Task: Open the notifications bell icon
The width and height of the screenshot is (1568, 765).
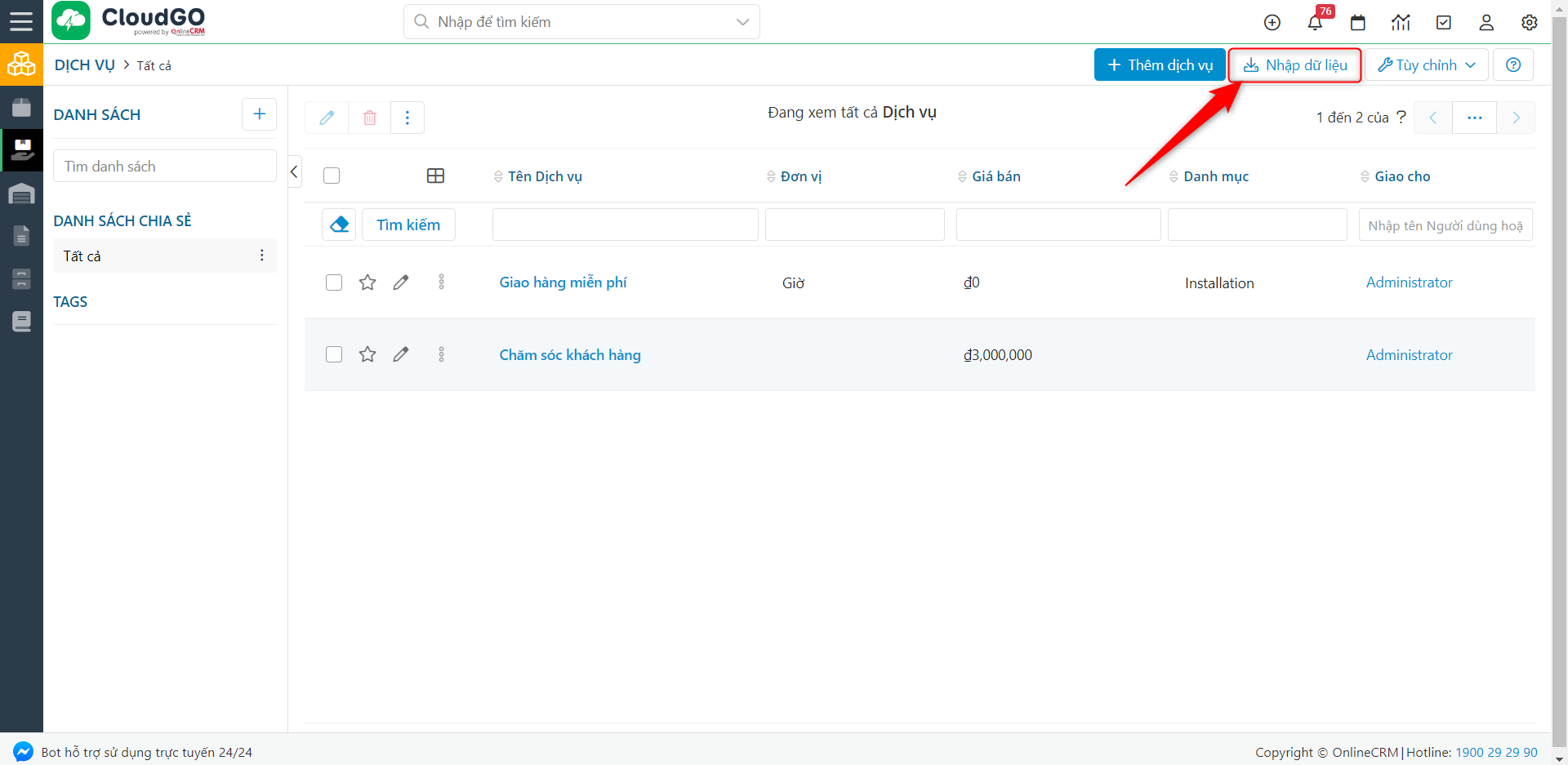Action: [x=1315, y=23]
